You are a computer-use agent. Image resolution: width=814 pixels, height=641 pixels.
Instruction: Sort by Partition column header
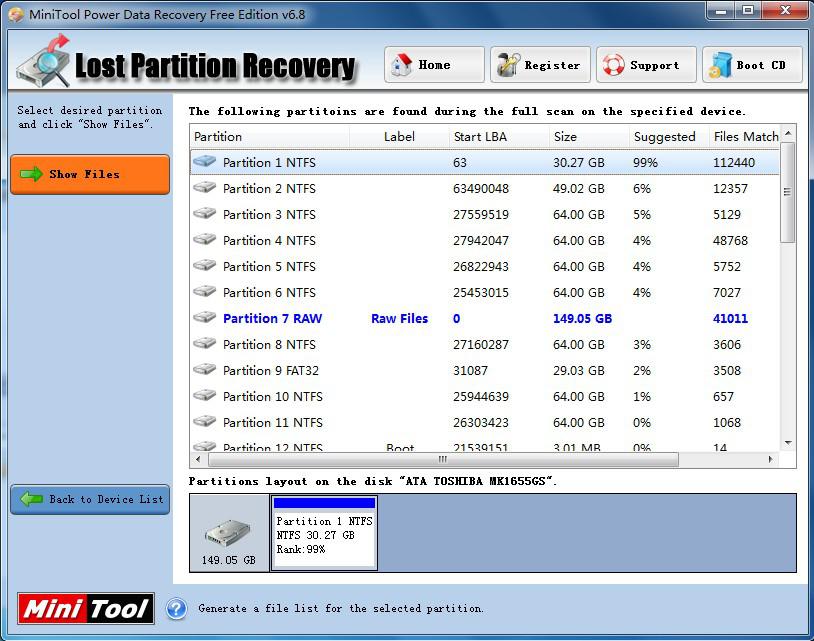tap(270, 137)
